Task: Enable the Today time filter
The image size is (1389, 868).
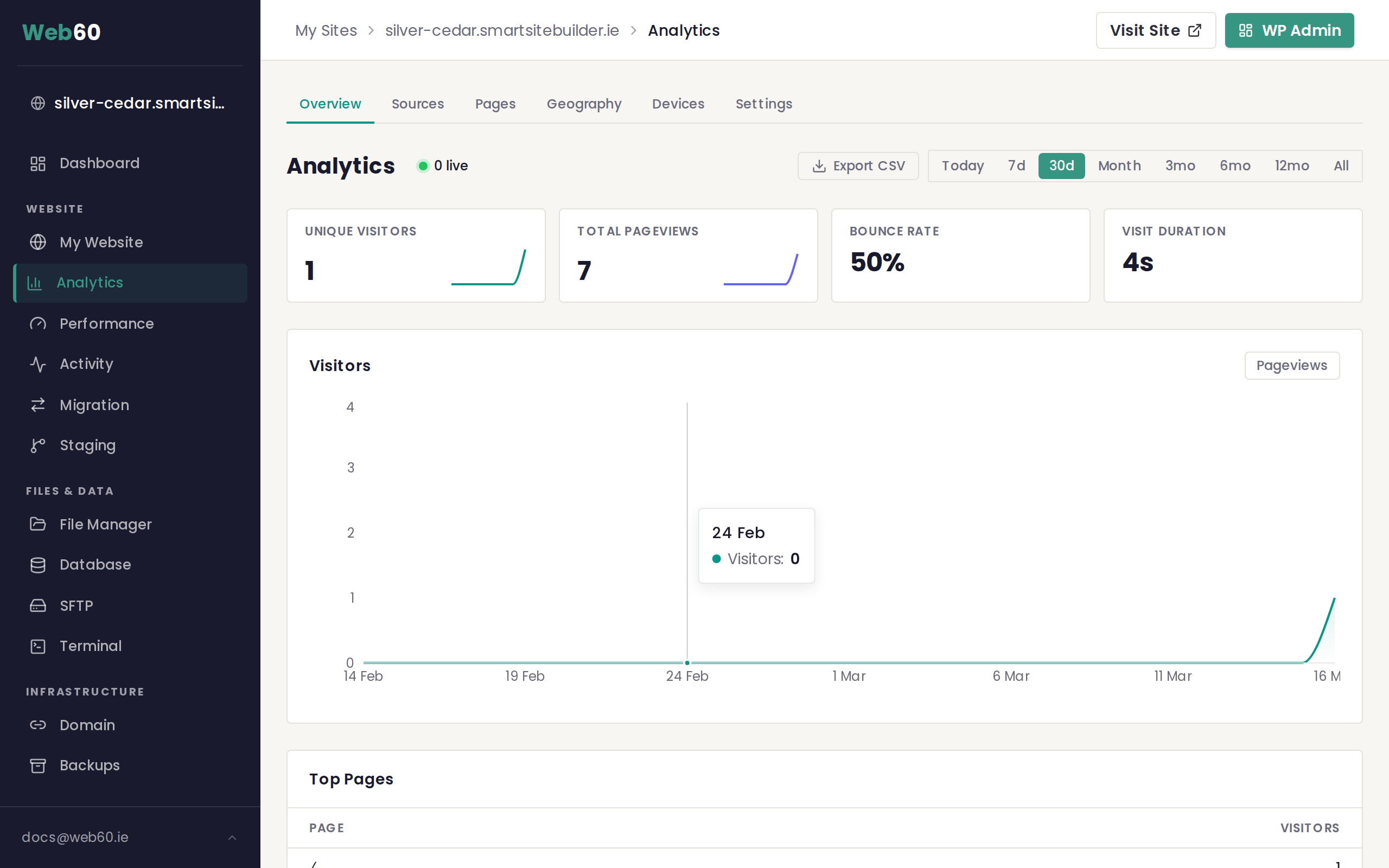Action: click(961, 165)
